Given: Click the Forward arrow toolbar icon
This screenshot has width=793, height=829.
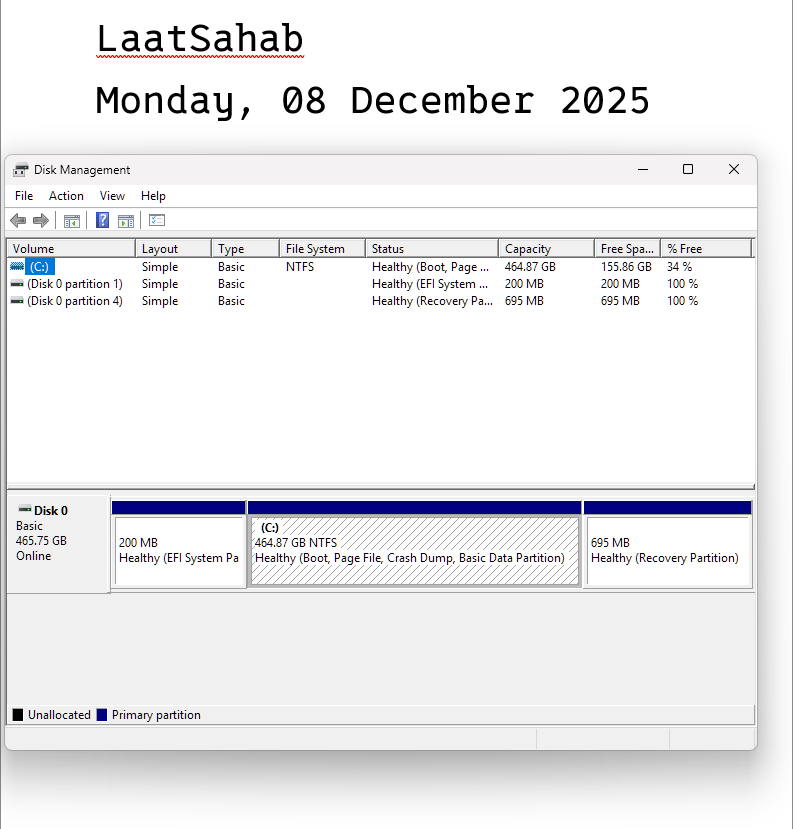Looking at the screenshot, I should (x=41, y=220).
